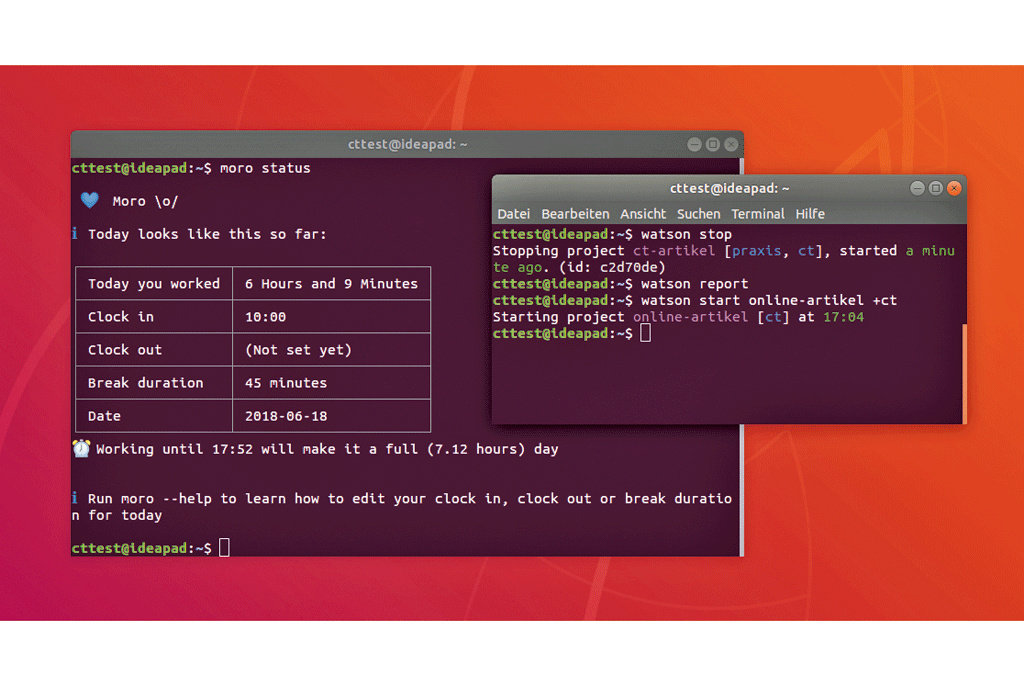
Task: Click the '45 minutes' cell
Action: [x=331, y=383]
